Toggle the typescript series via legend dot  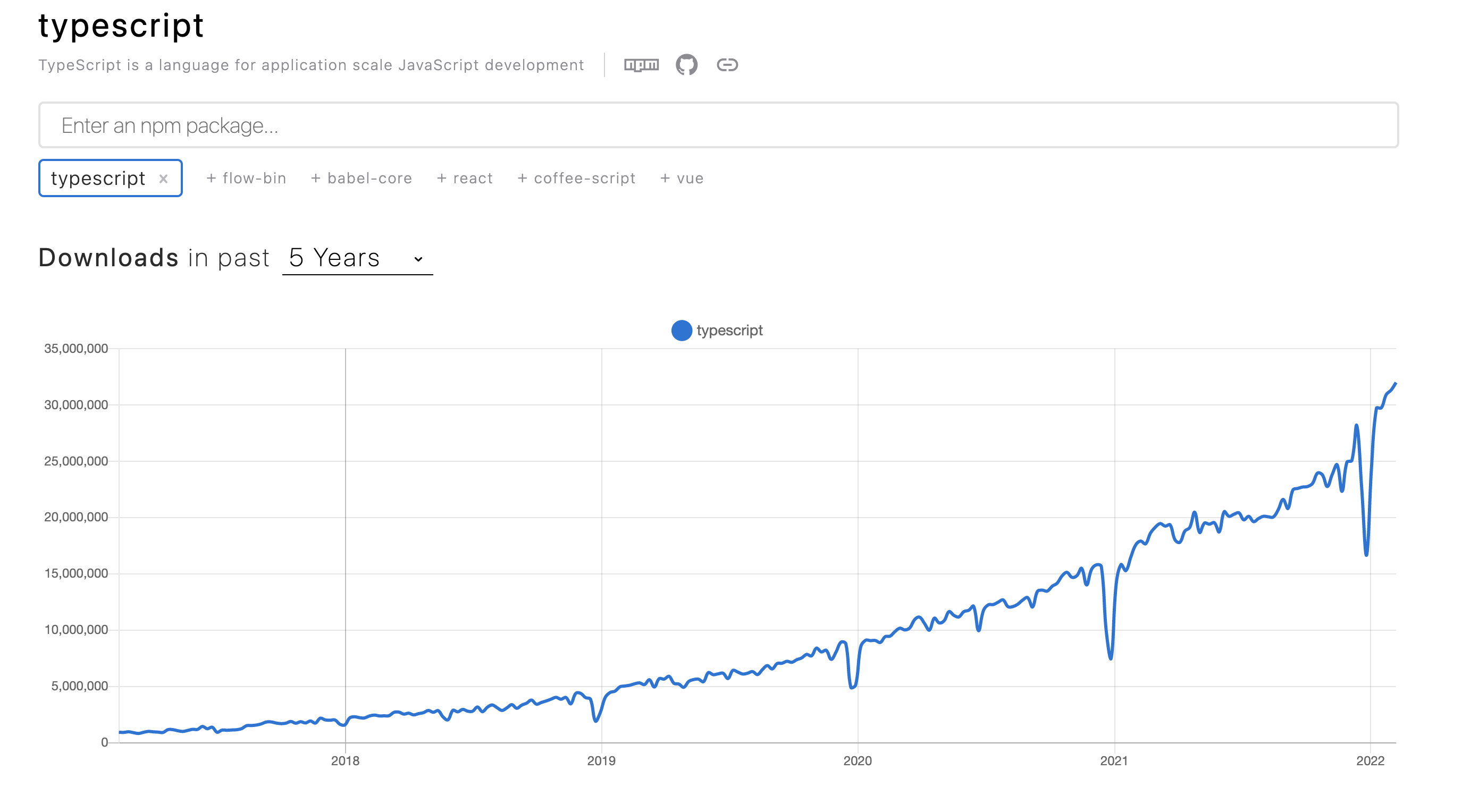pos(681,330)
